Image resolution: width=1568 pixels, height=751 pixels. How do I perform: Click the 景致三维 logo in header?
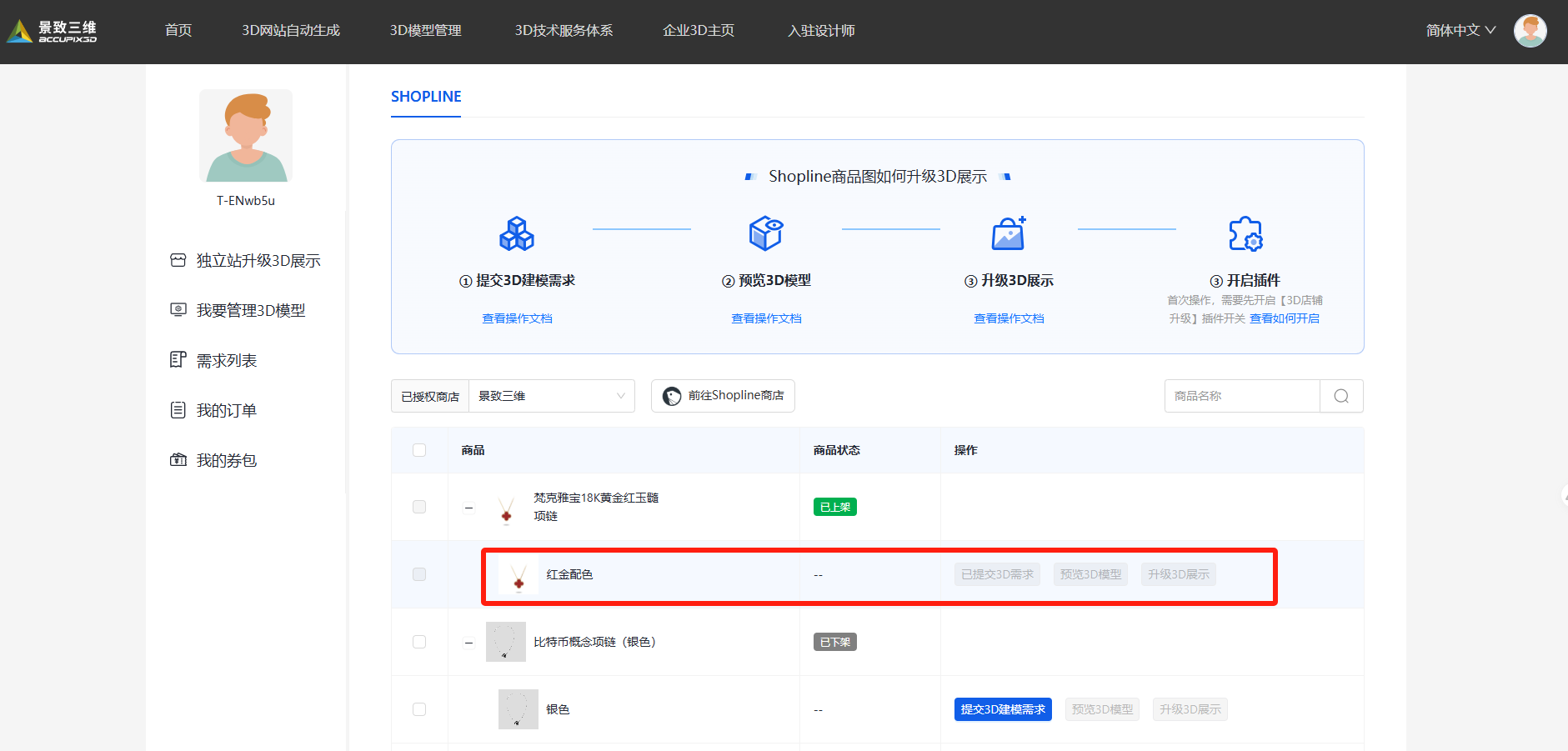[x=52, y=31]
